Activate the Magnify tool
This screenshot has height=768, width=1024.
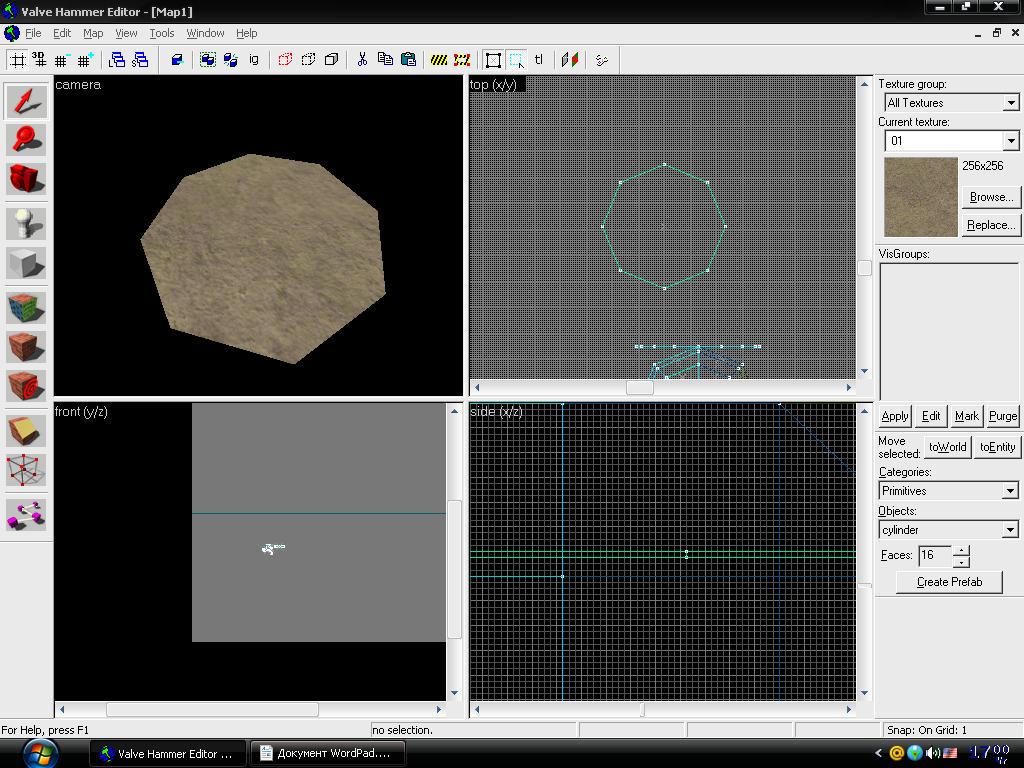point(26,140)
